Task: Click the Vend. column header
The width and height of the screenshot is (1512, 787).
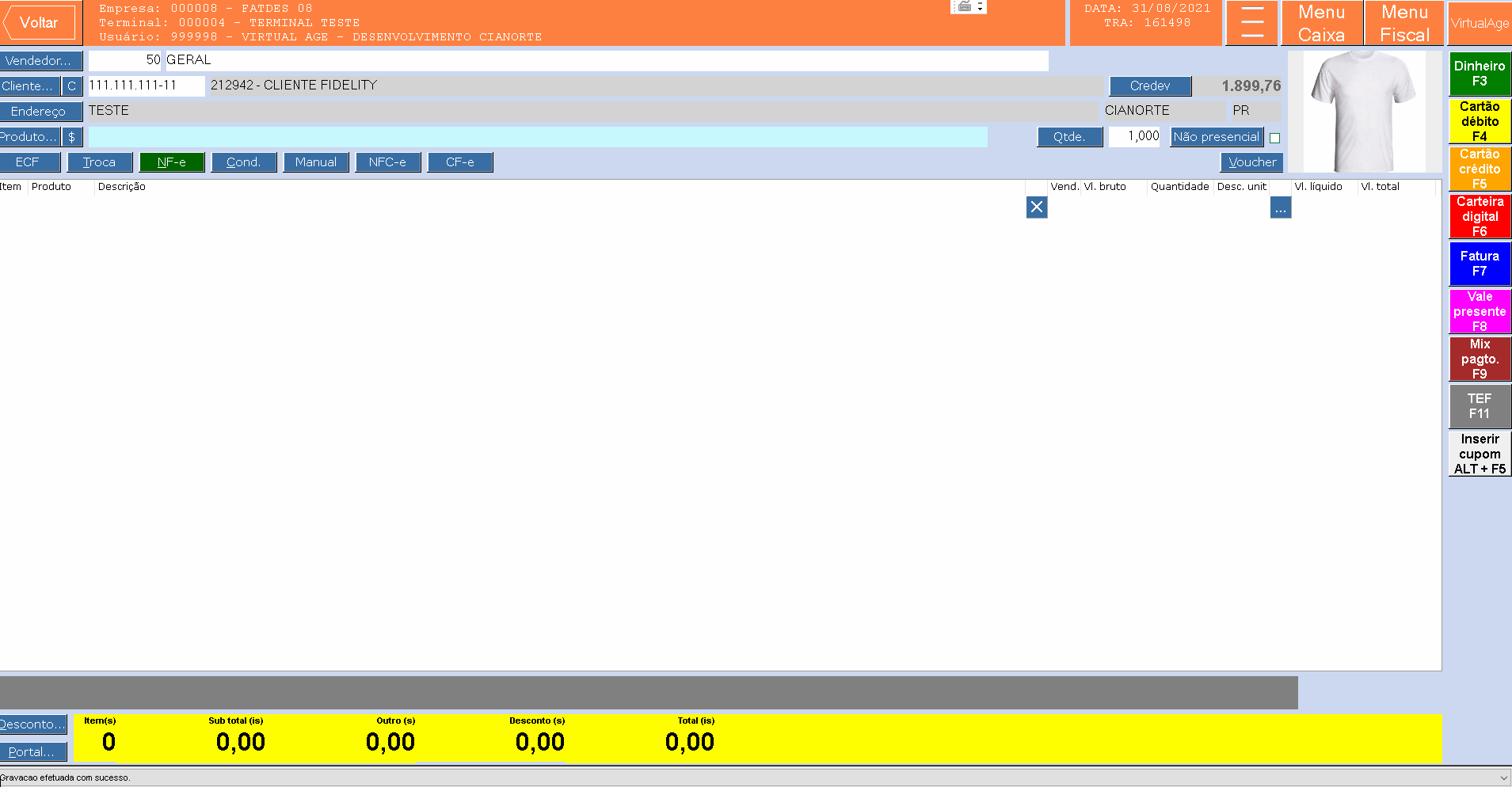Action: coord(1064,187)
